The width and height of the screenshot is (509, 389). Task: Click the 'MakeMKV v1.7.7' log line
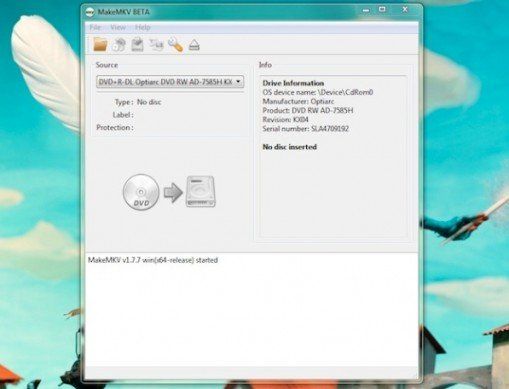(153, 260)
